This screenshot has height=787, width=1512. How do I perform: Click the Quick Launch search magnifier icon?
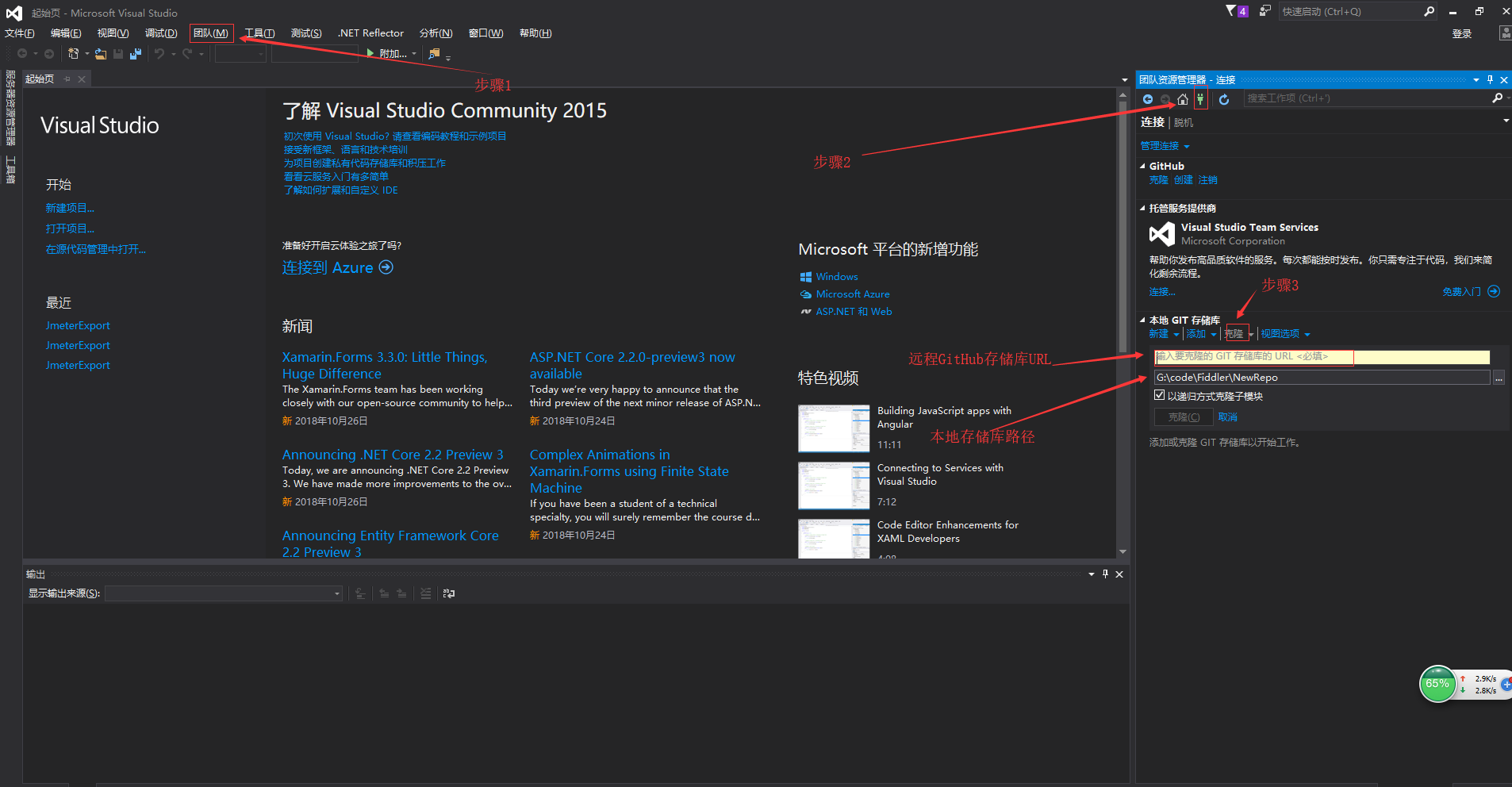point(1429,11)
